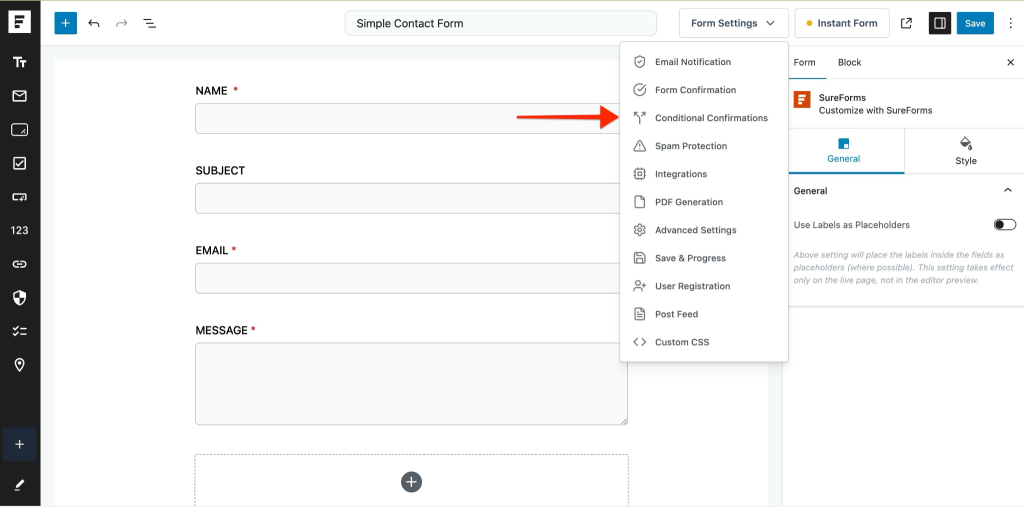The height and width of the screenshot is (512, 1024).
Task: Click the Save button
Action: [x=975, y=23]
